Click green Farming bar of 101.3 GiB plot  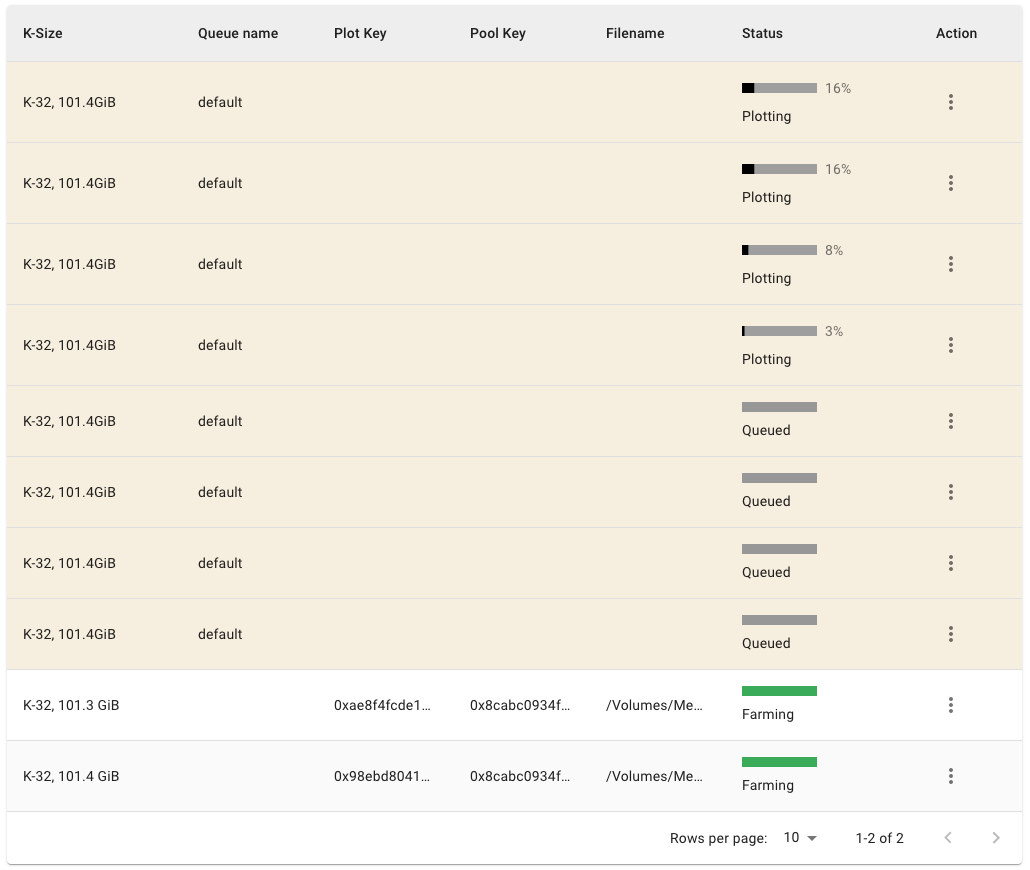[779, 691]
